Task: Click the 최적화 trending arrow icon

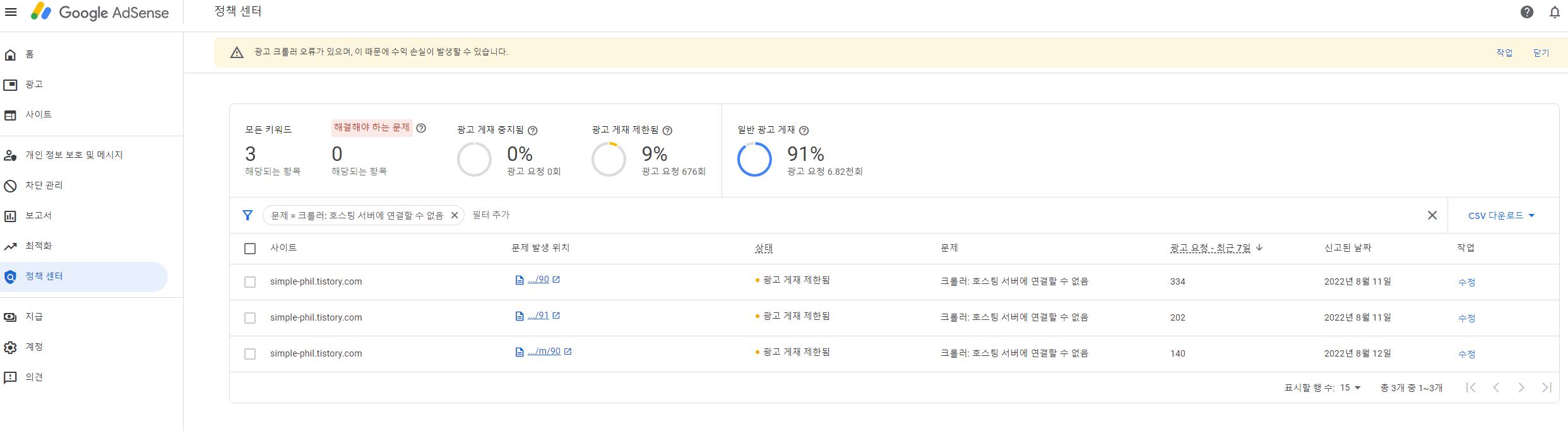Action: coord(10,246)
